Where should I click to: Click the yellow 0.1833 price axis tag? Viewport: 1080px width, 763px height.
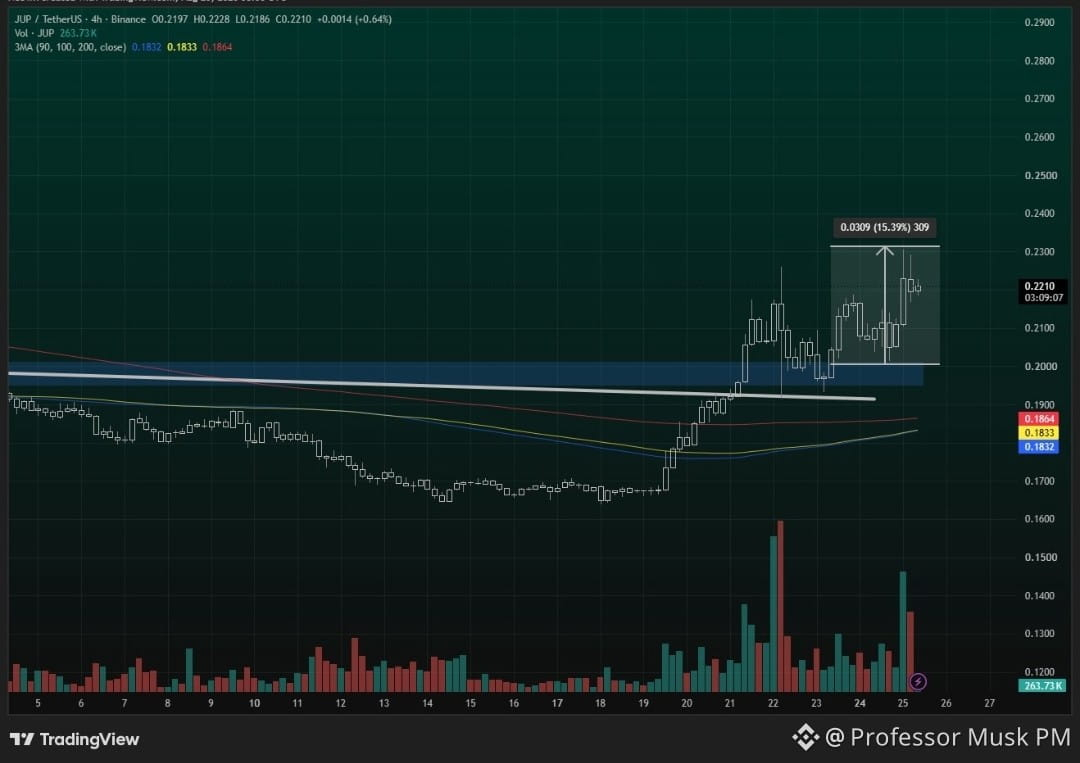pyautogui.click(x=1039, y=432)
